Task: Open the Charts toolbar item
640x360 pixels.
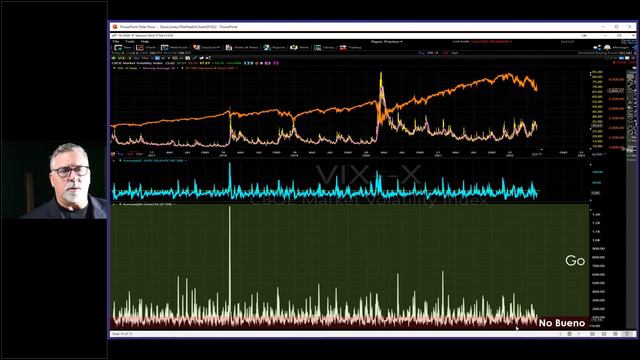Action: click(146, 48)
